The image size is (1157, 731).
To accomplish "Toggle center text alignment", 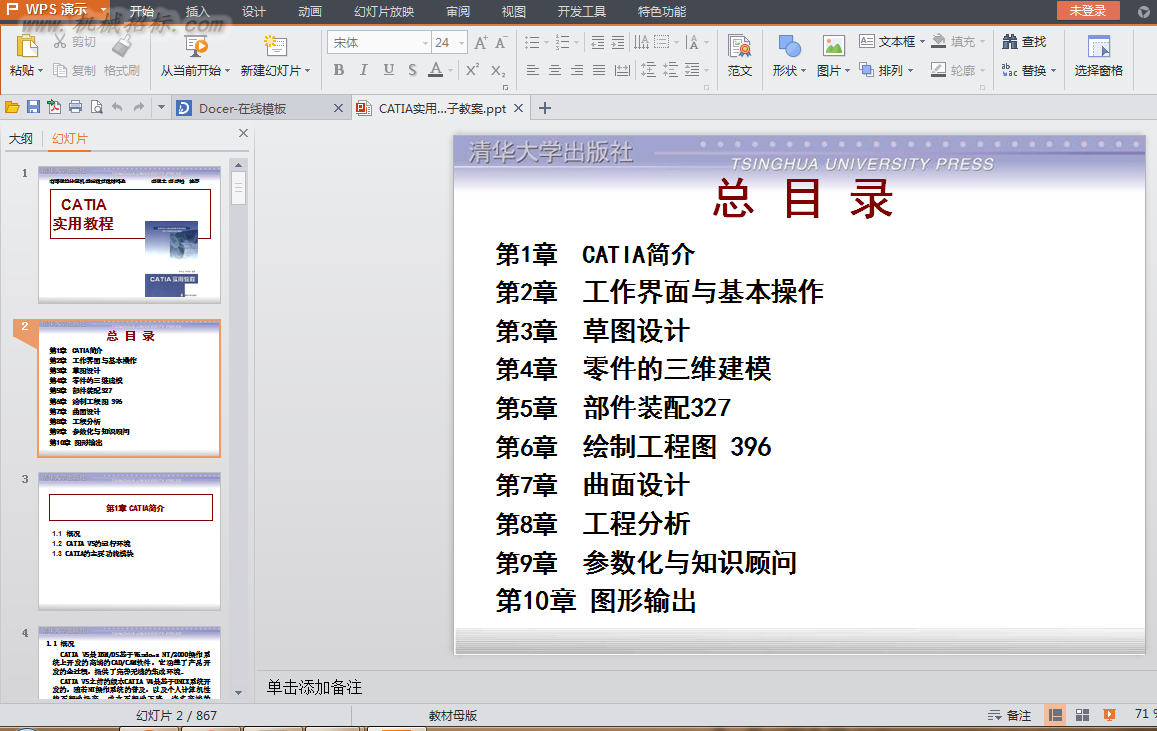I will tap(555, 70).
